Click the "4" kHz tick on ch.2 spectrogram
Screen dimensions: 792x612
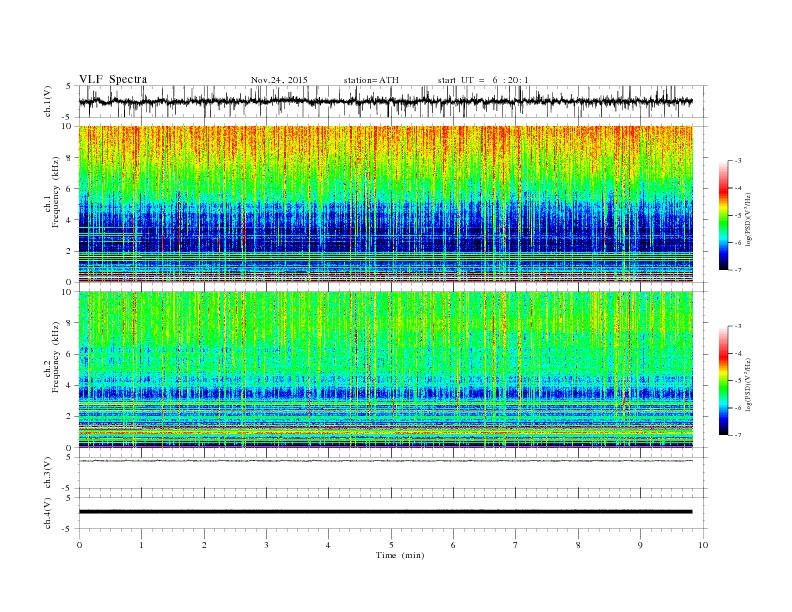point(69,385)
